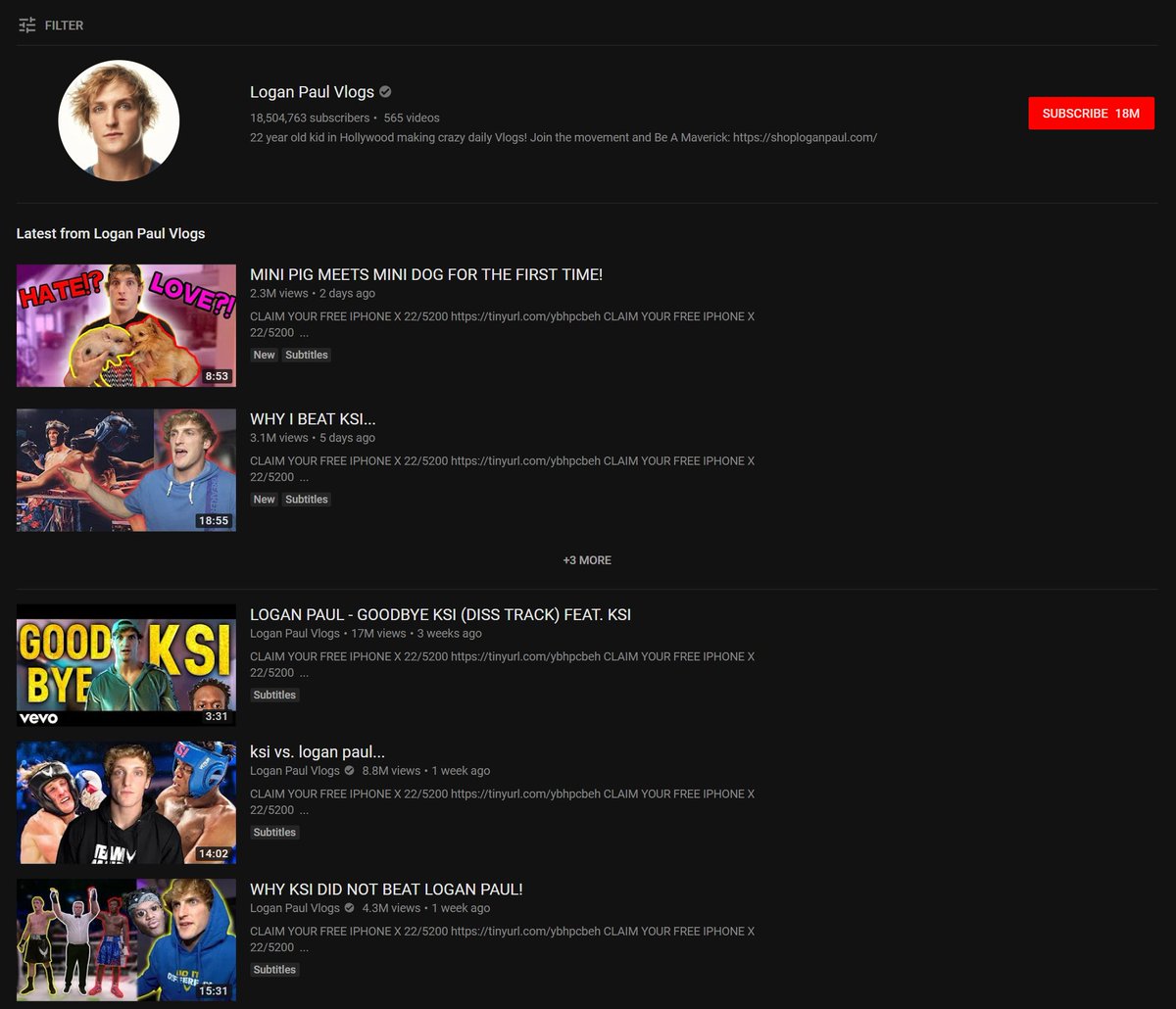This screenshot has width=1176, height=1009.
Task: Click the verified badge beside 8.8M views
Action: [350, 771]
